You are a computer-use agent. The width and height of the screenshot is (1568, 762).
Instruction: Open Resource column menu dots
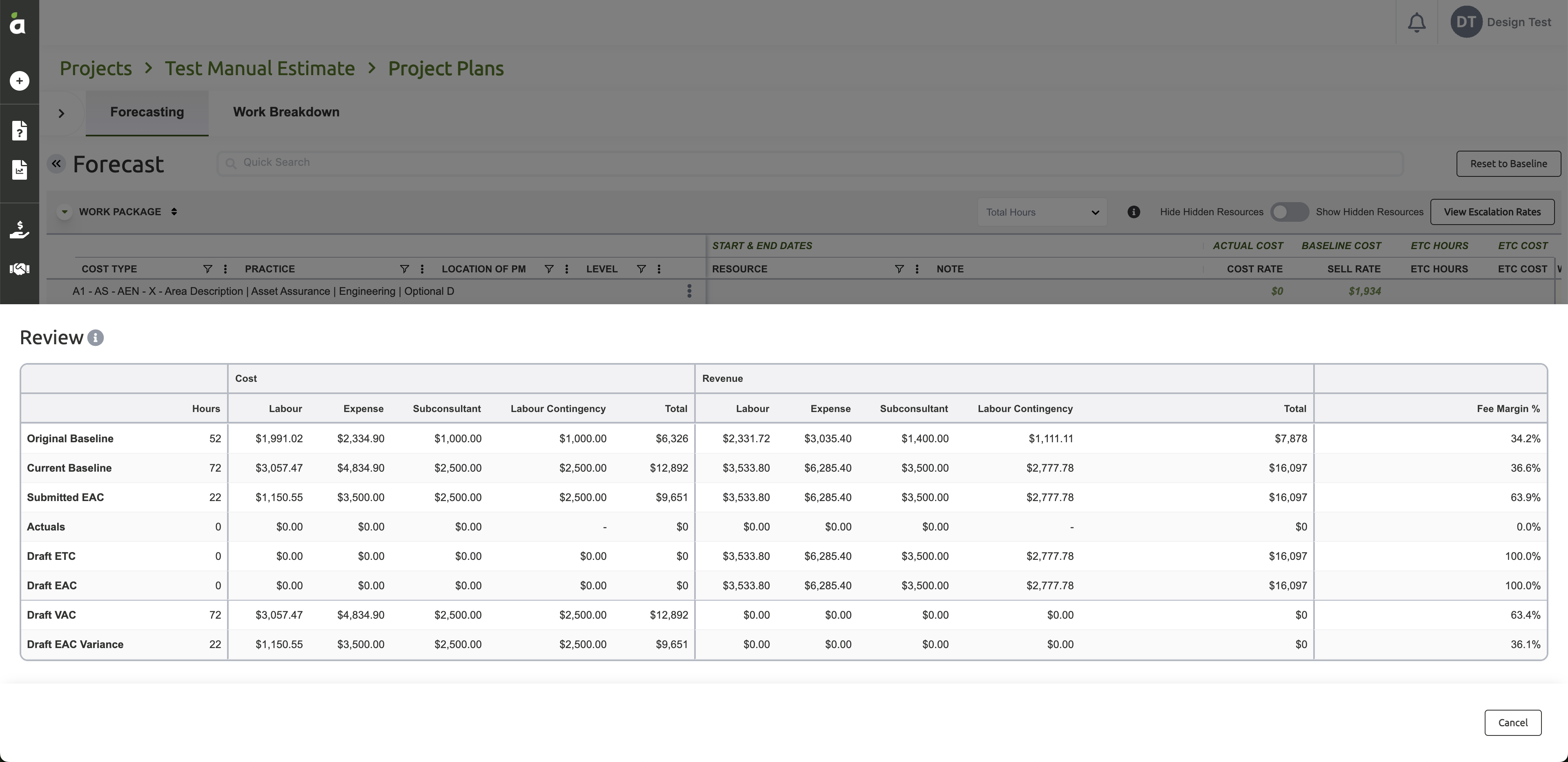pos(917,269)
